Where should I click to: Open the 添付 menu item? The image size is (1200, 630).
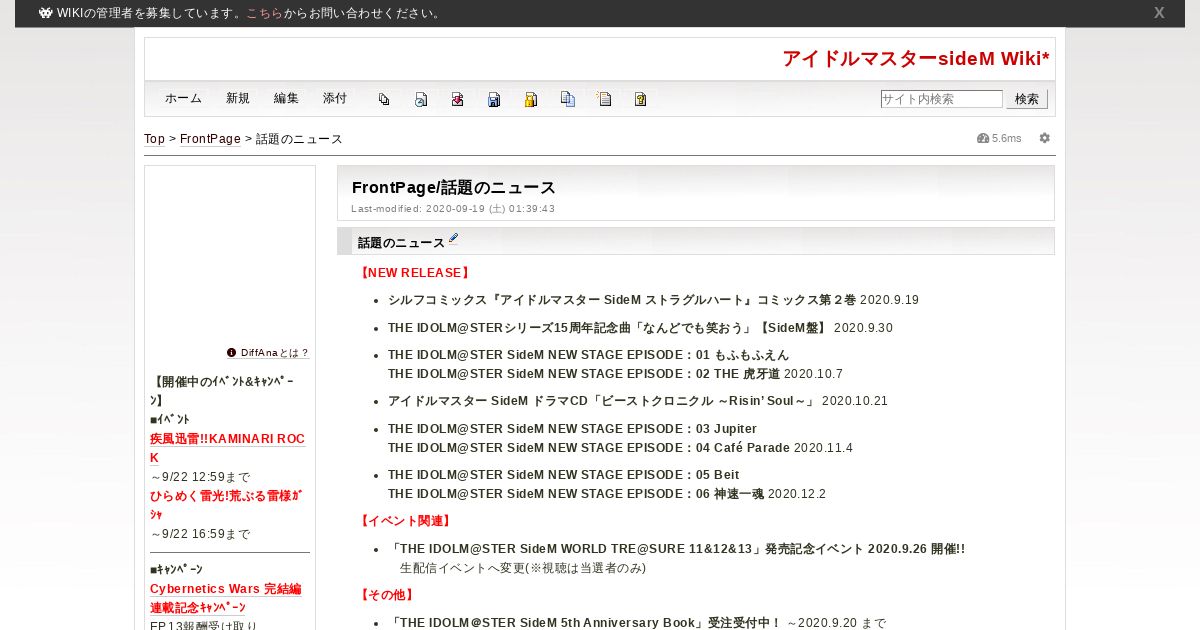point(335,98)
